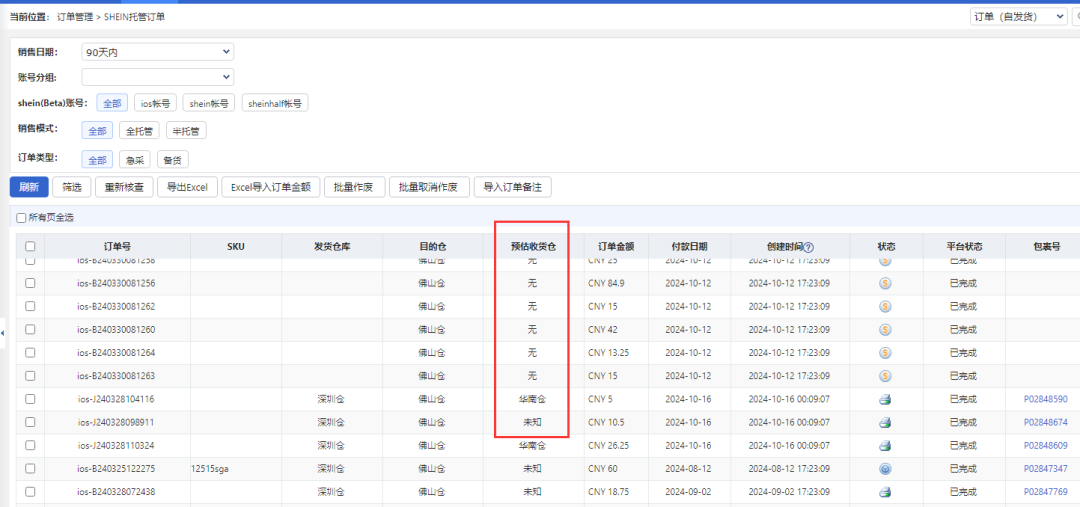Viewport: 1080px width, 507px height.
Task: Open the 销售日期 dropdown showing 90天内
Action: pyautogui.click(x=158, y=52)
